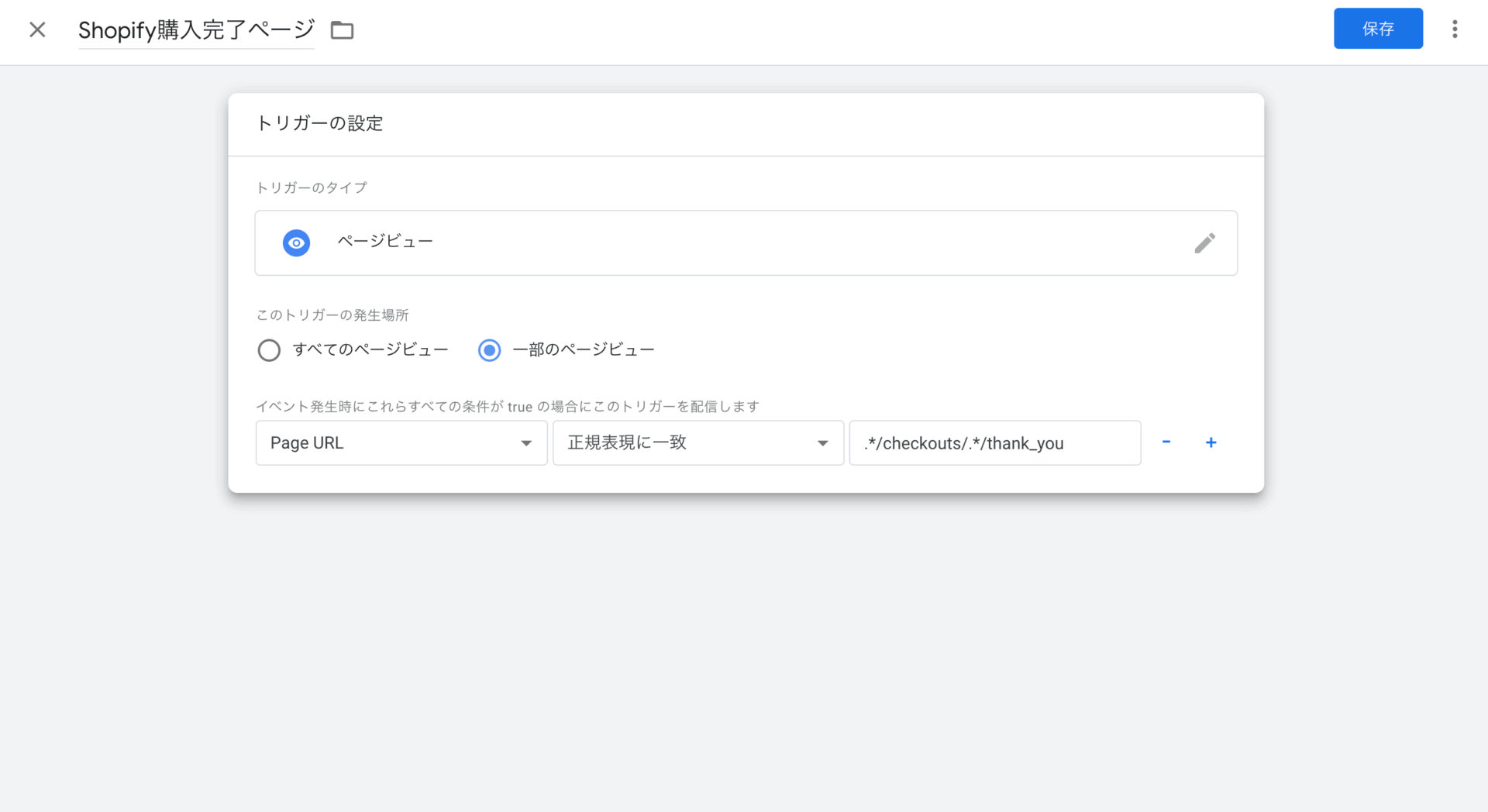This screenshot has width=1488, height=812.
Task: Close the trigger editor with the X icon
Action: (x=37, y=29)
